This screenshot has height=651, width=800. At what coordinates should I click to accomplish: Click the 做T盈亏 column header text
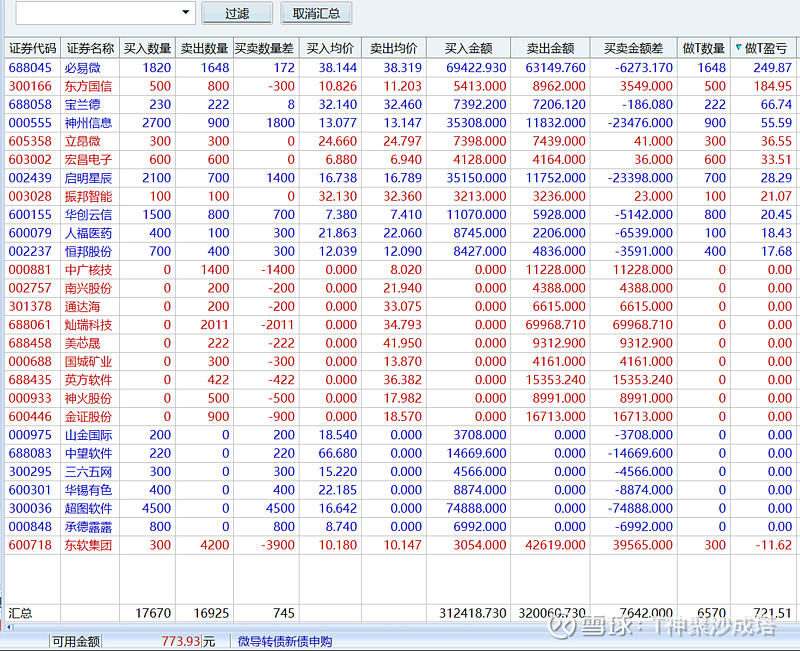point(766,48)
